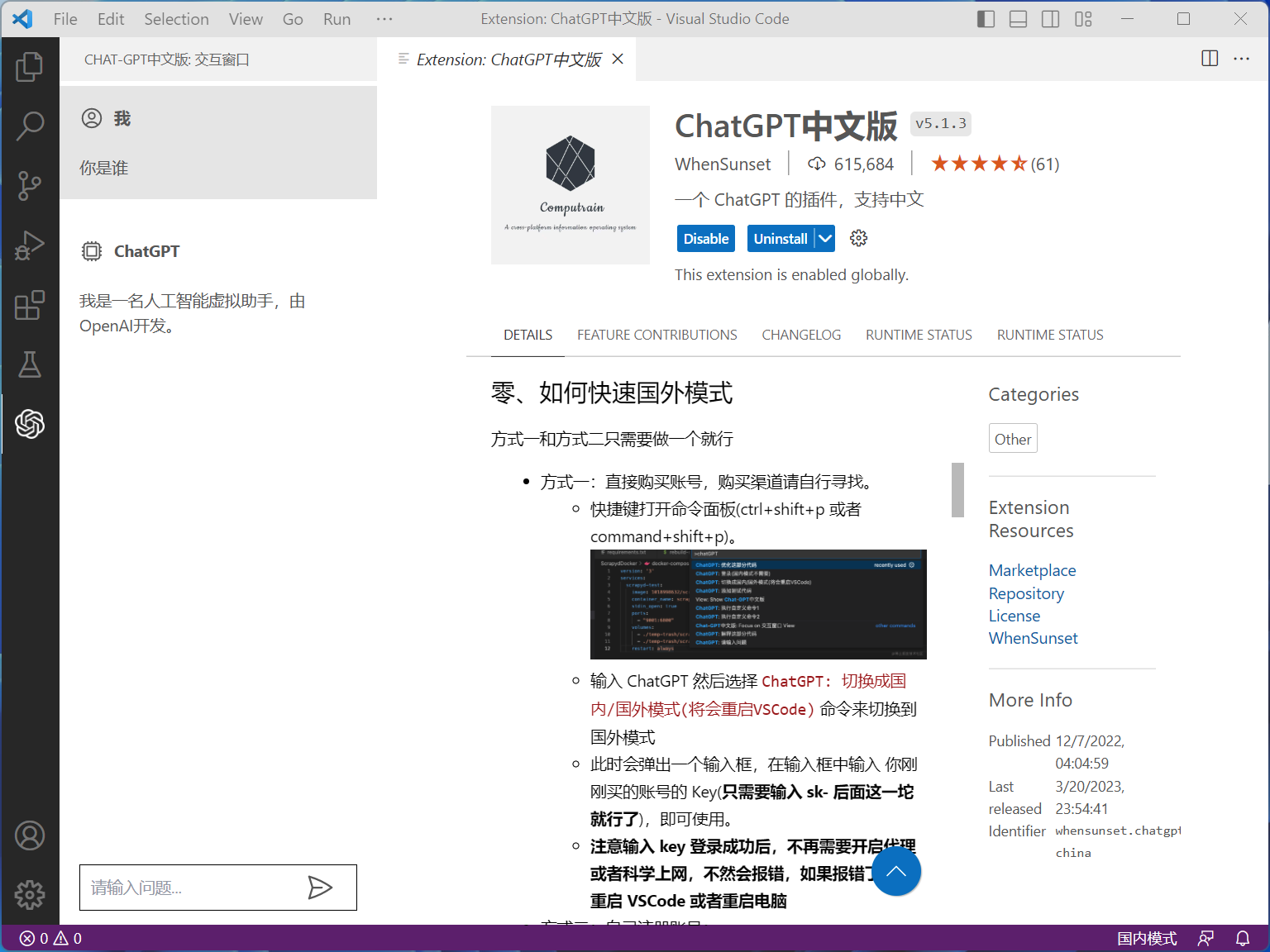This screenshot has height=952, width=1270.
Task: Toggle the primary side bar layout button
Action: pos(986,19)
